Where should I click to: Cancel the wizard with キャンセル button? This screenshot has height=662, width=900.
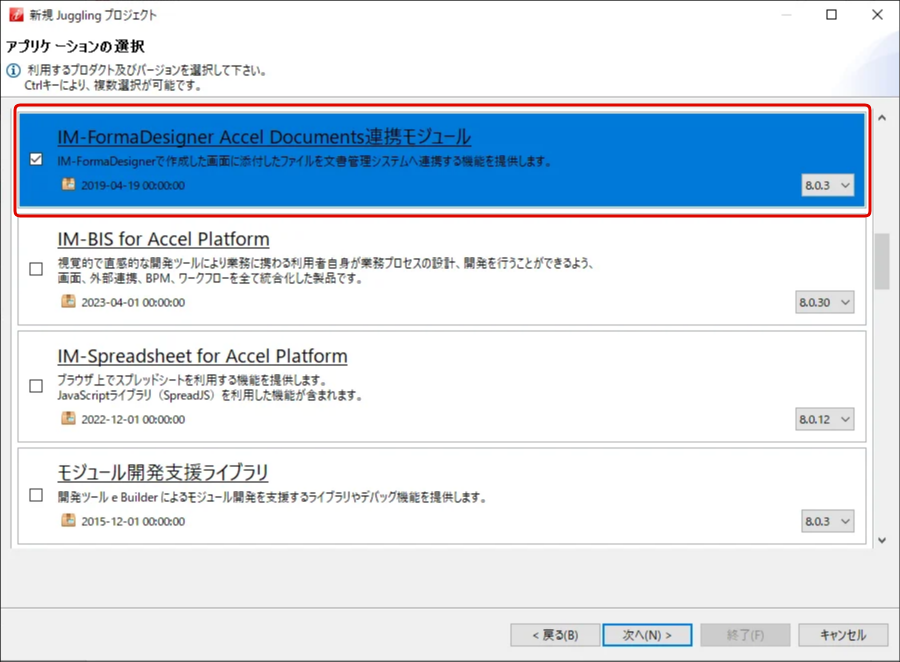pyautogui.click(x=843, y=635)
